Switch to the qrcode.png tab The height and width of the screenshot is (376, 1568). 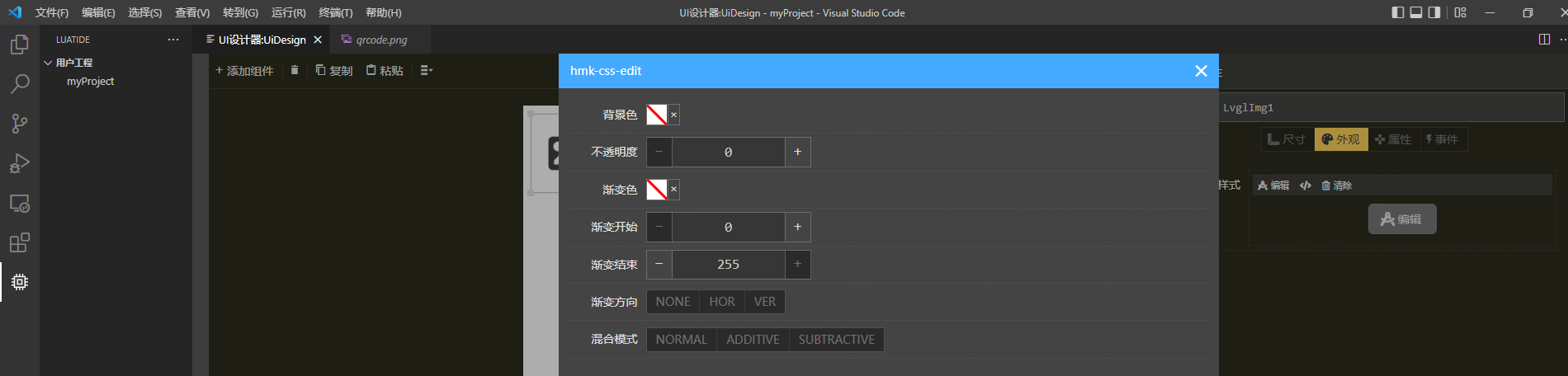pos(381,40)
